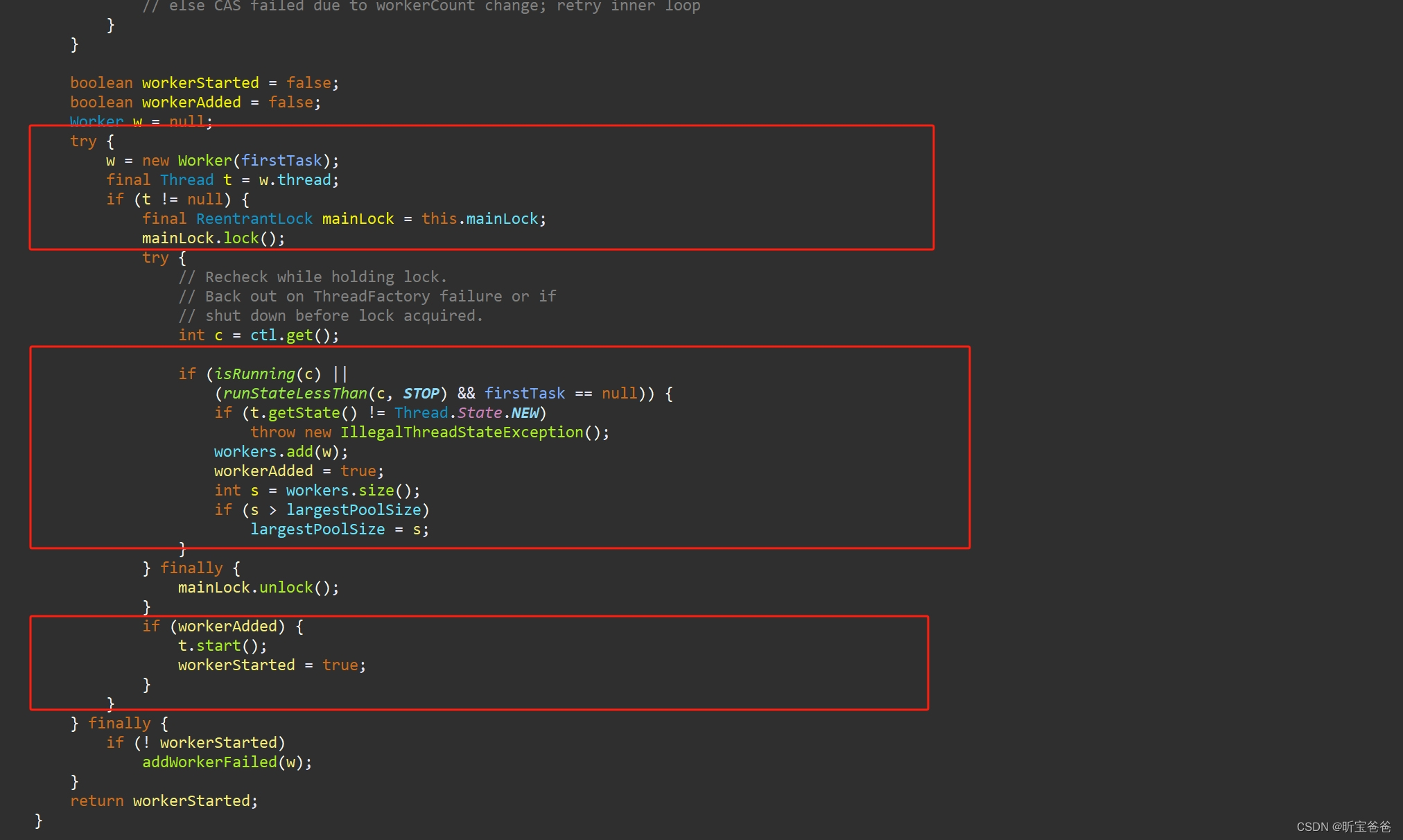Screen dimensions: 1403x840
Task: Click 'int s = workers.size();' line
Action: pos(317,491)
